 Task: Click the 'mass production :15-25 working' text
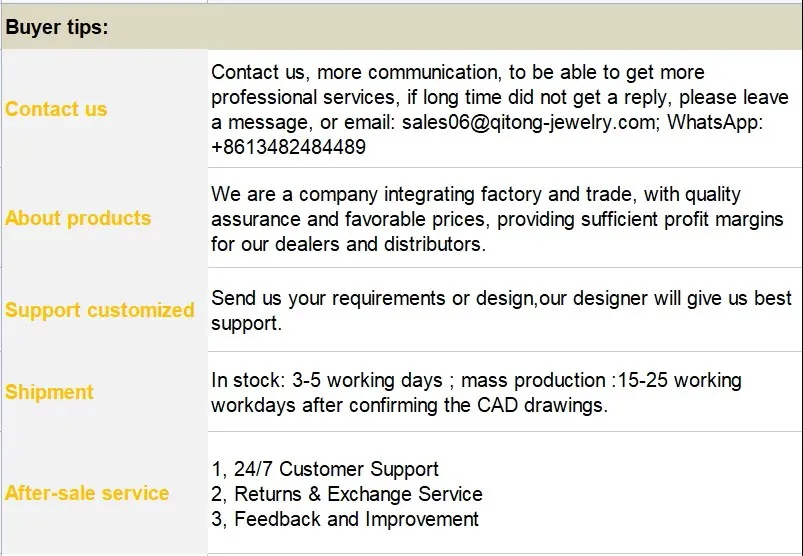[601, 380]
